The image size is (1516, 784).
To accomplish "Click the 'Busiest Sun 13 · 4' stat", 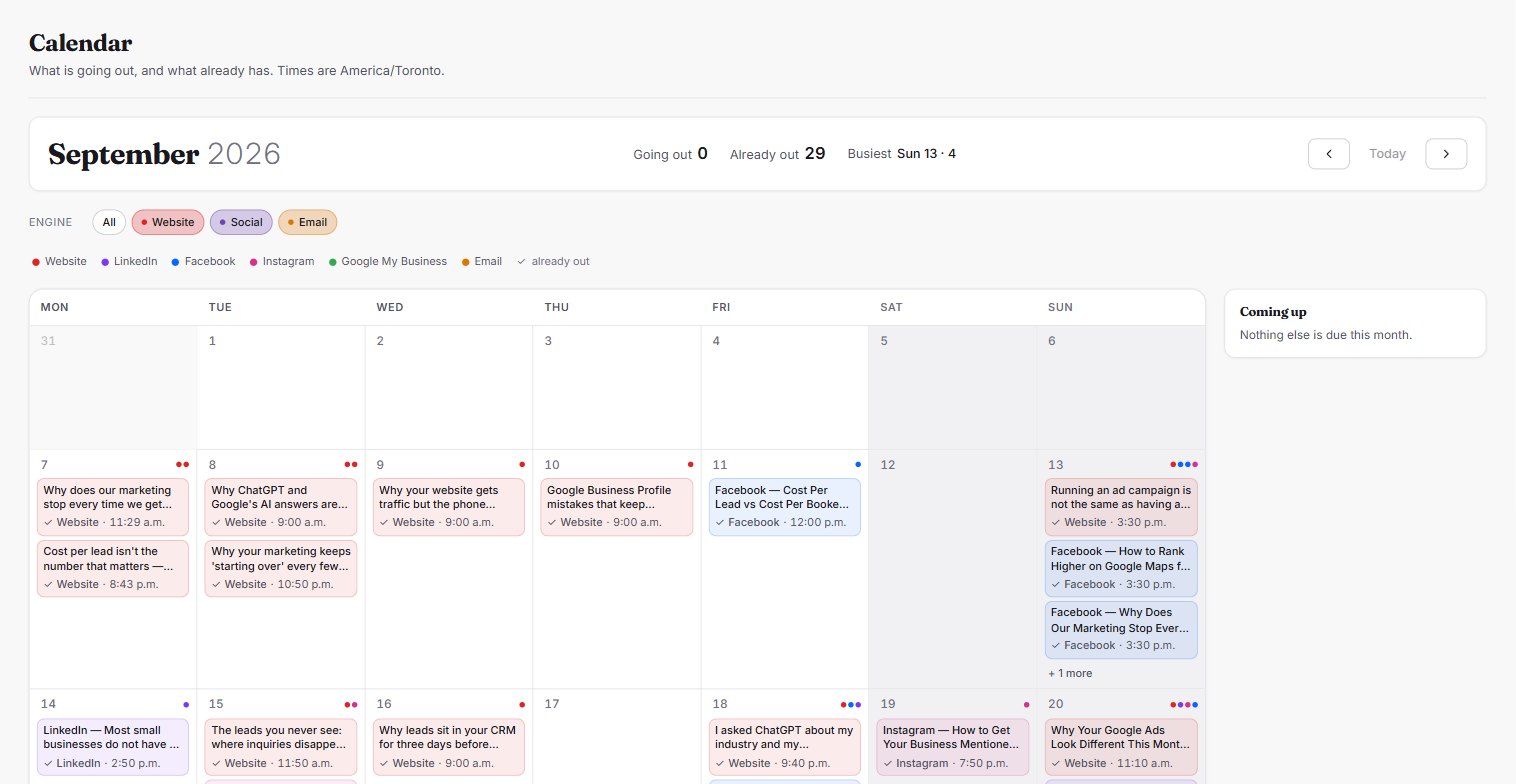I will (x=901, y=154).
